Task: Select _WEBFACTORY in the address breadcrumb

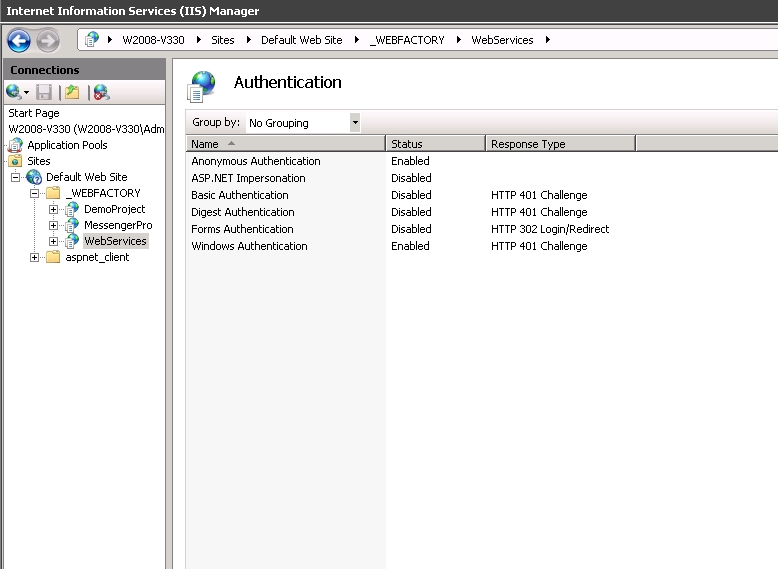Action: point(406,40)
